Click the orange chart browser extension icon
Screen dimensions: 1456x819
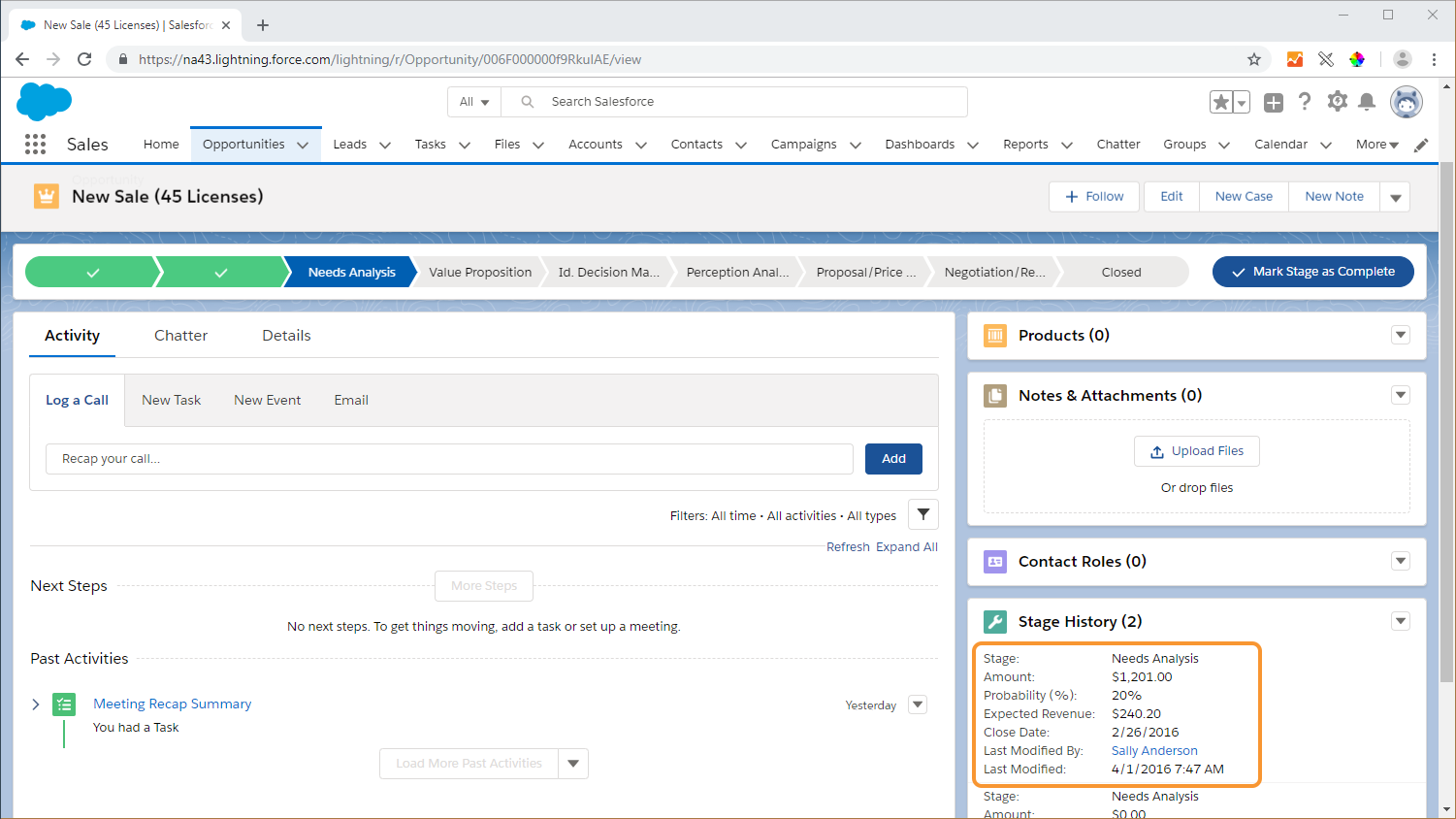(1295, 59)
